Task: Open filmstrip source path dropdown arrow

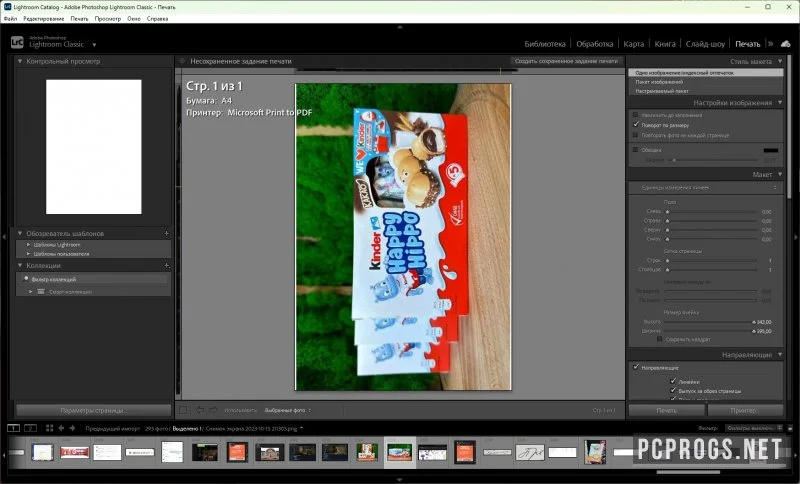Action: 302,428
